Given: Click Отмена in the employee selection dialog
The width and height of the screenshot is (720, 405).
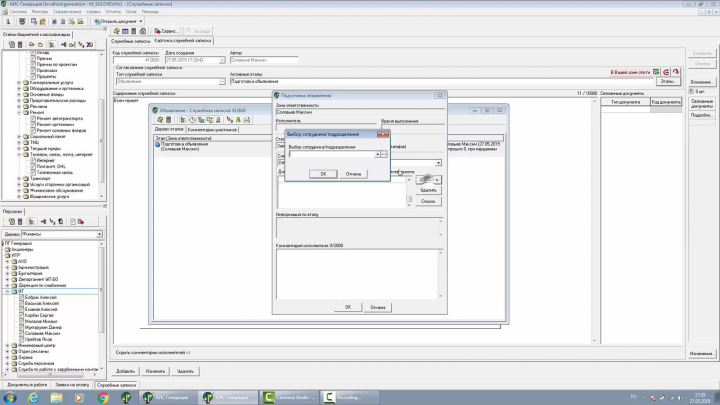Looking at the screenshot, I should (353, 174).
